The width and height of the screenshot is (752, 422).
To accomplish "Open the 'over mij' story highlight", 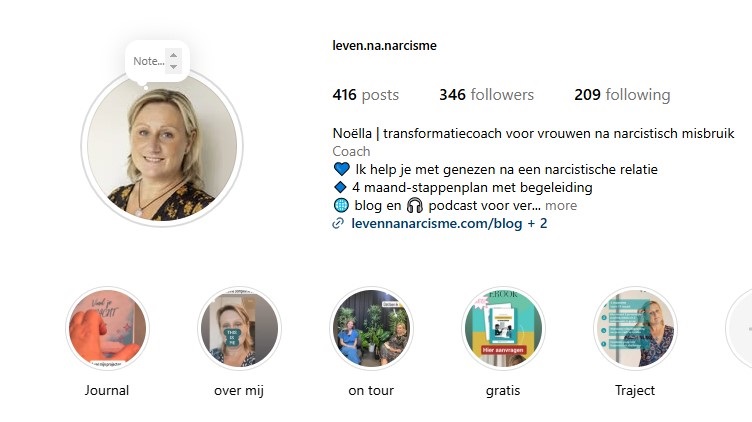I will click(x=239, y=328).
